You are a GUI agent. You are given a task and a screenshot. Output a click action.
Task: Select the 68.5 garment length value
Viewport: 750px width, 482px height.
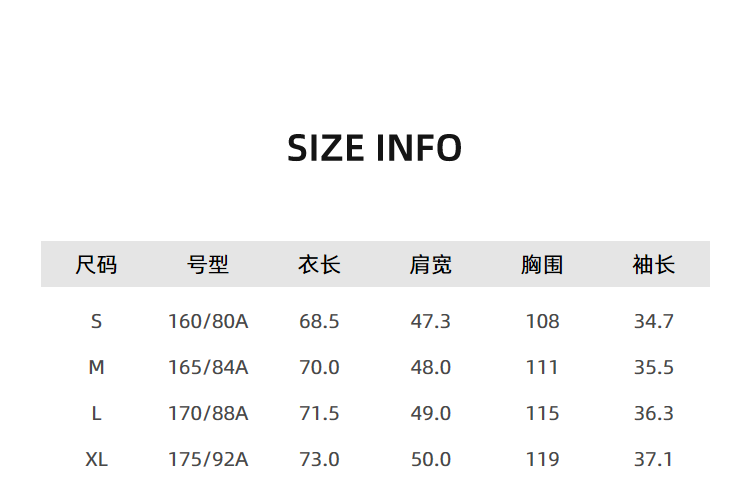pyautogui.click(x=319, y=321)
